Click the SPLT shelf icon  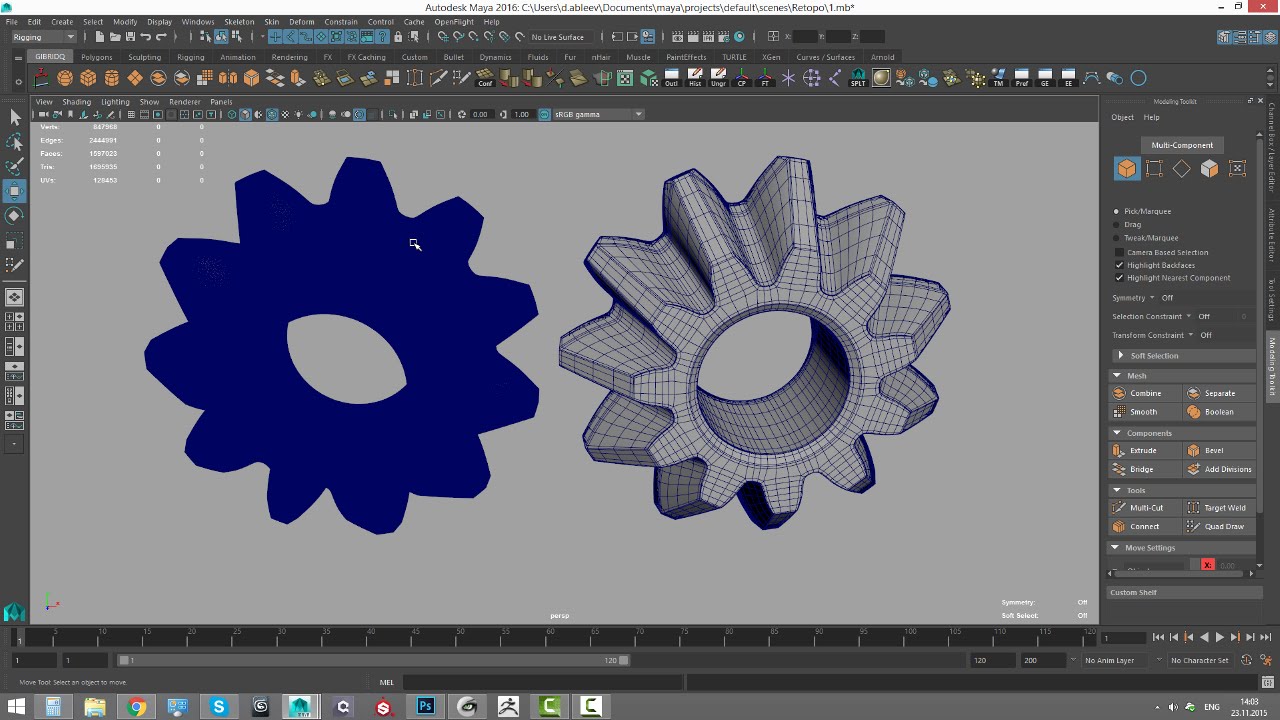(858, 78)
